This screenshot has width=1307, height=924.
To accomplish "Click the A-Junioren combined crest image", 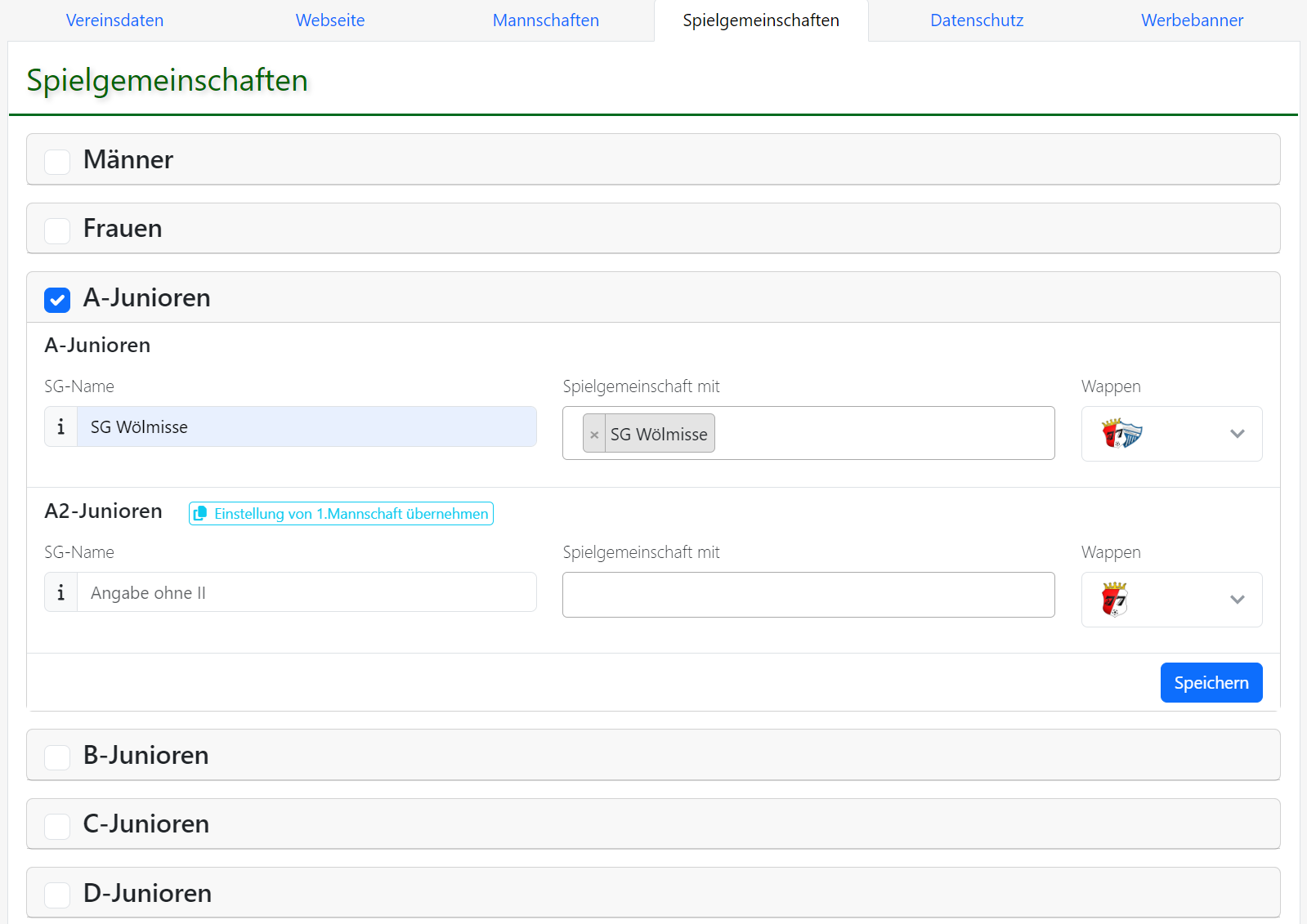I will [x=1121, y=434].
